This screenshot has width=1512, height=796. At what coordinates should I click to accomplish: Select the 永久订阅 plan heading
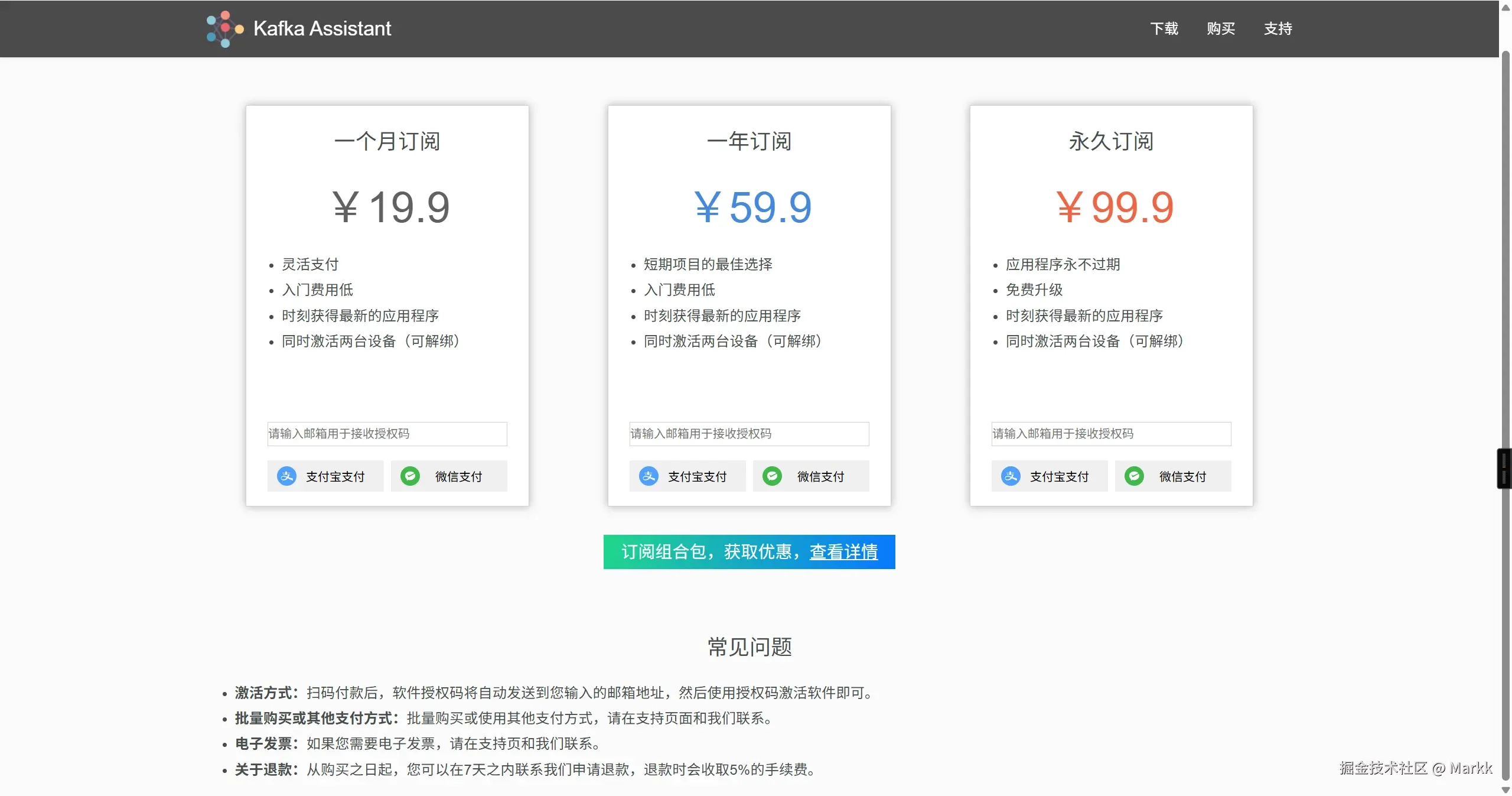1112,142
